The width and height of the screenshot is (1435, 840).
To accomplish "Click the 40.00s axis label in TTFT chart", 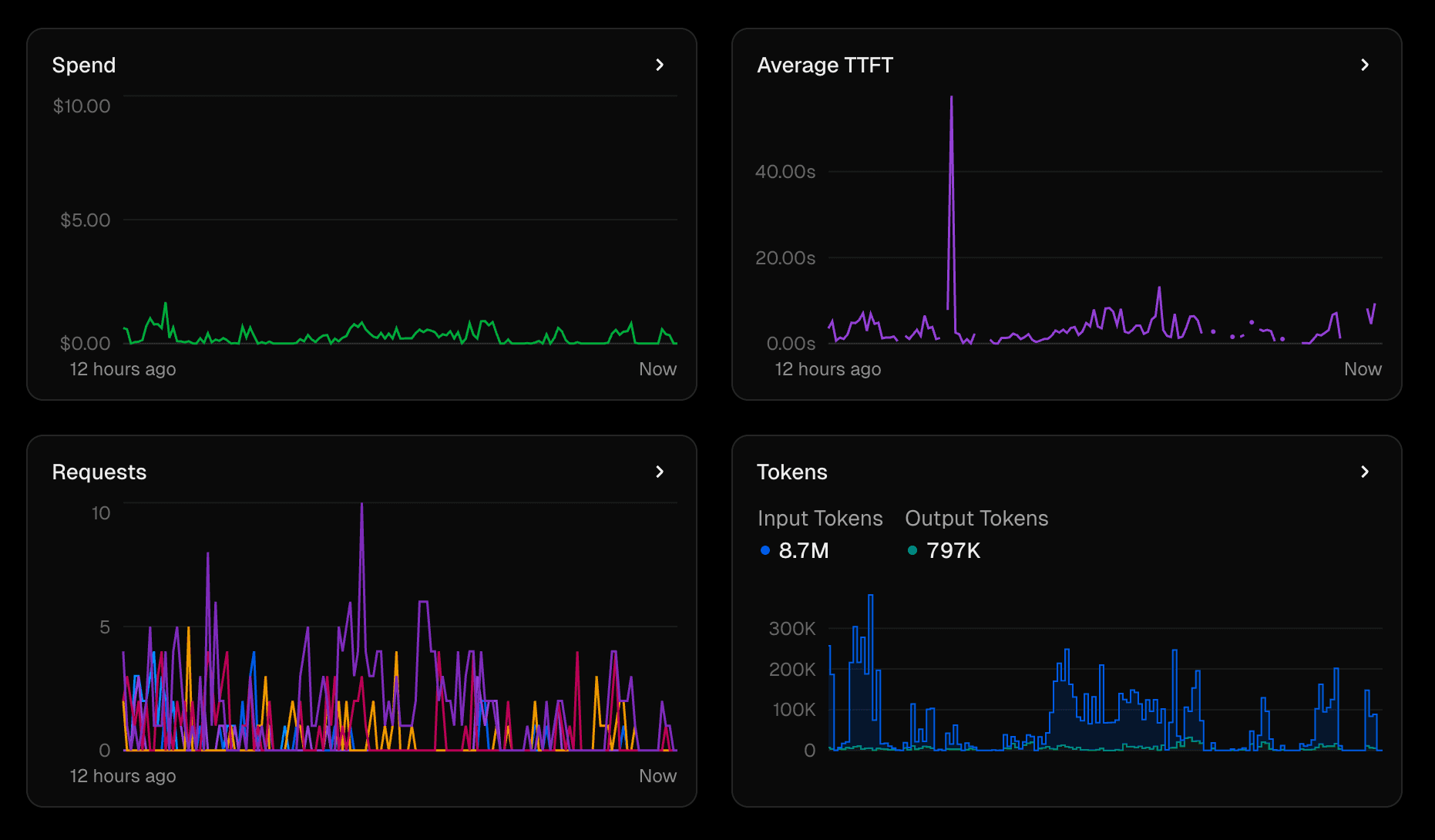I will [x=785, y=171].
